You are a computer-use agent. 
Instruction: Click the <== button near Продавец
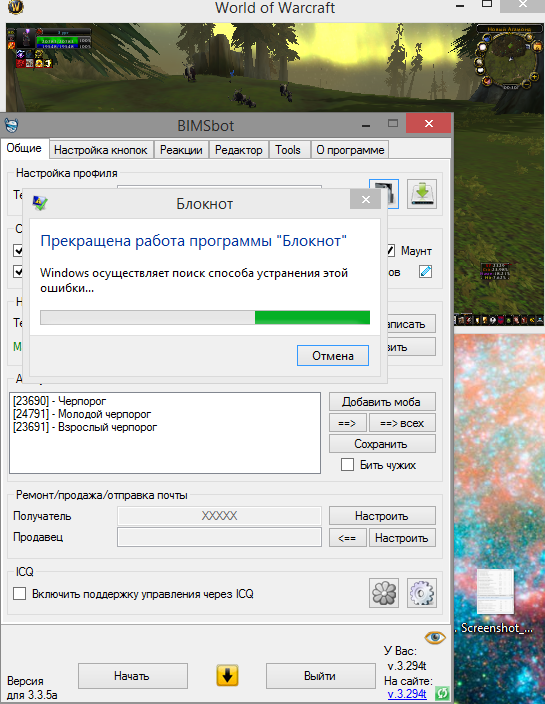tap(347, 537)
